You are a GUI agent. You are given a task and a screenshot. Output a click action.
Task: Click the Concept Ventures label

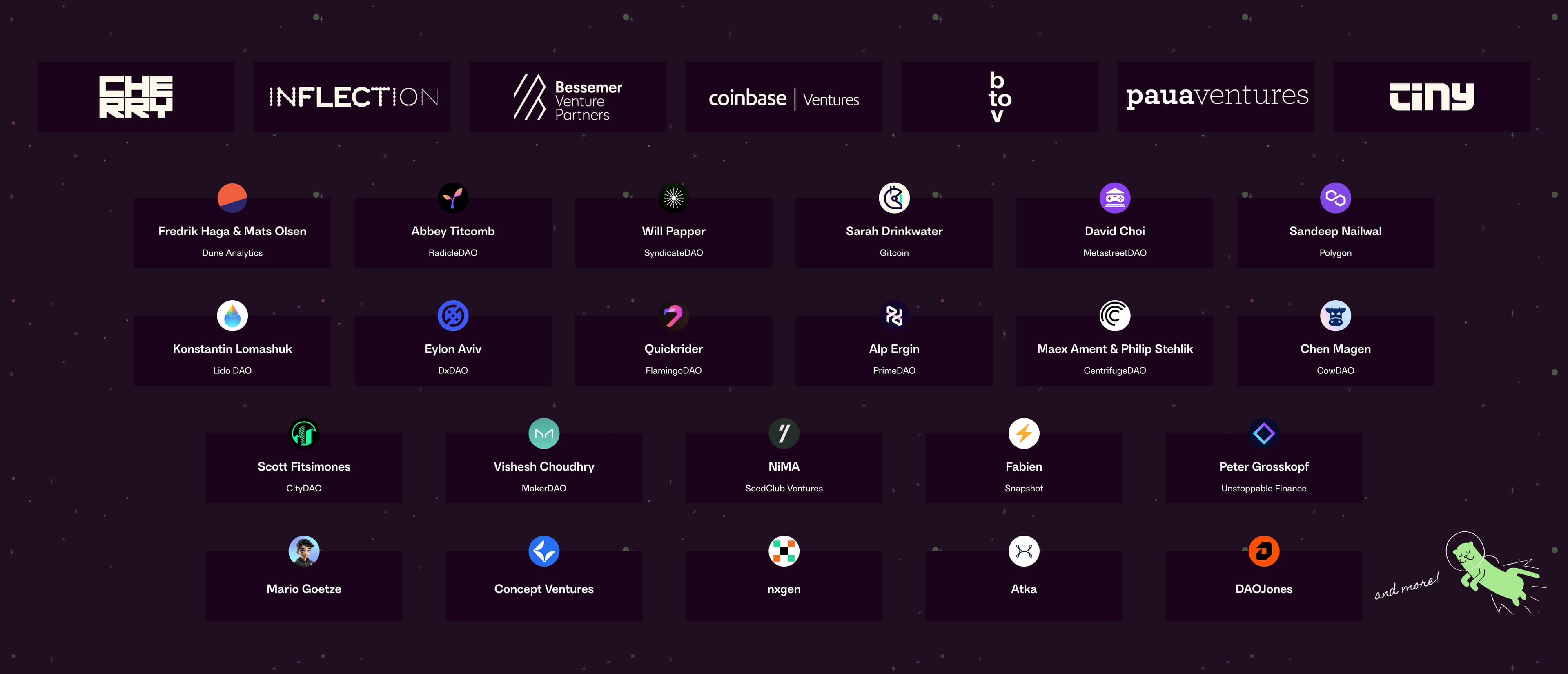point(544,589)
